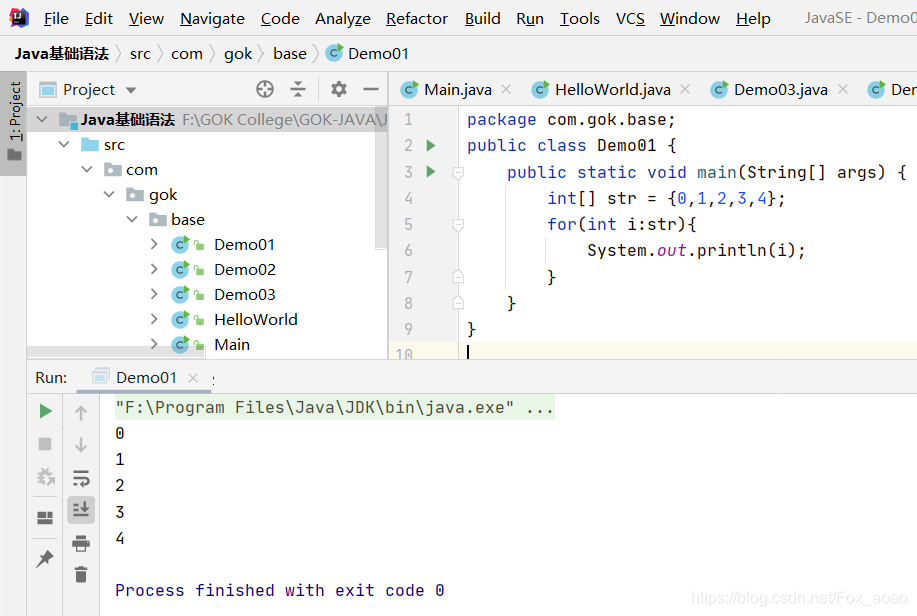The width and height of the screenshot is (917, 616).
Task: Open the Help menu
Action: pyautogui.click(x=753, y=19)
